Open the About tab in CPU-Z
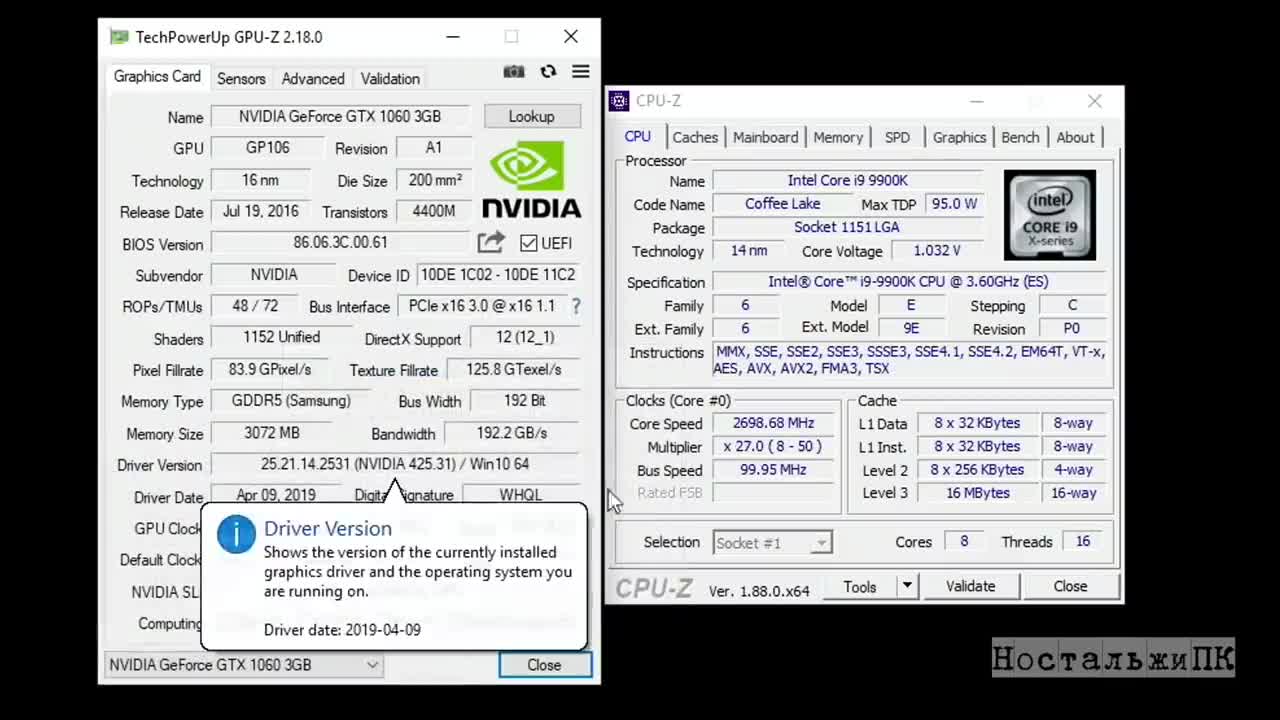Image resolution: width=1280 pixels, height=720 pixels. pos(1075,138)
